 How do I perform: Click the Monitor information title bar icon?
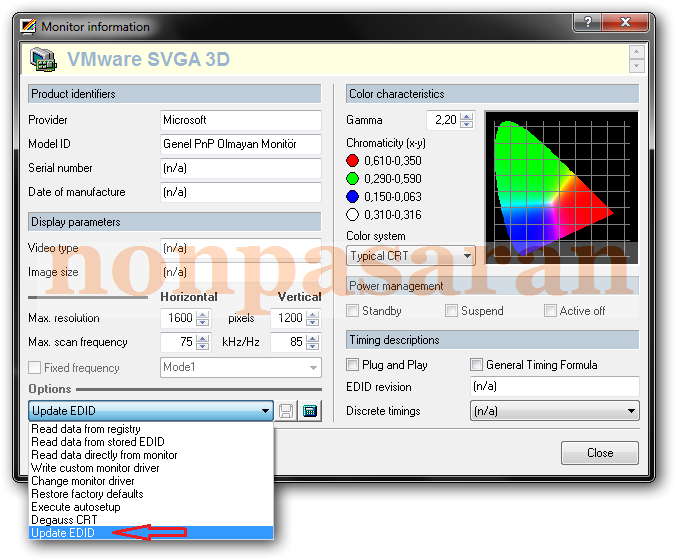(28, 26)
